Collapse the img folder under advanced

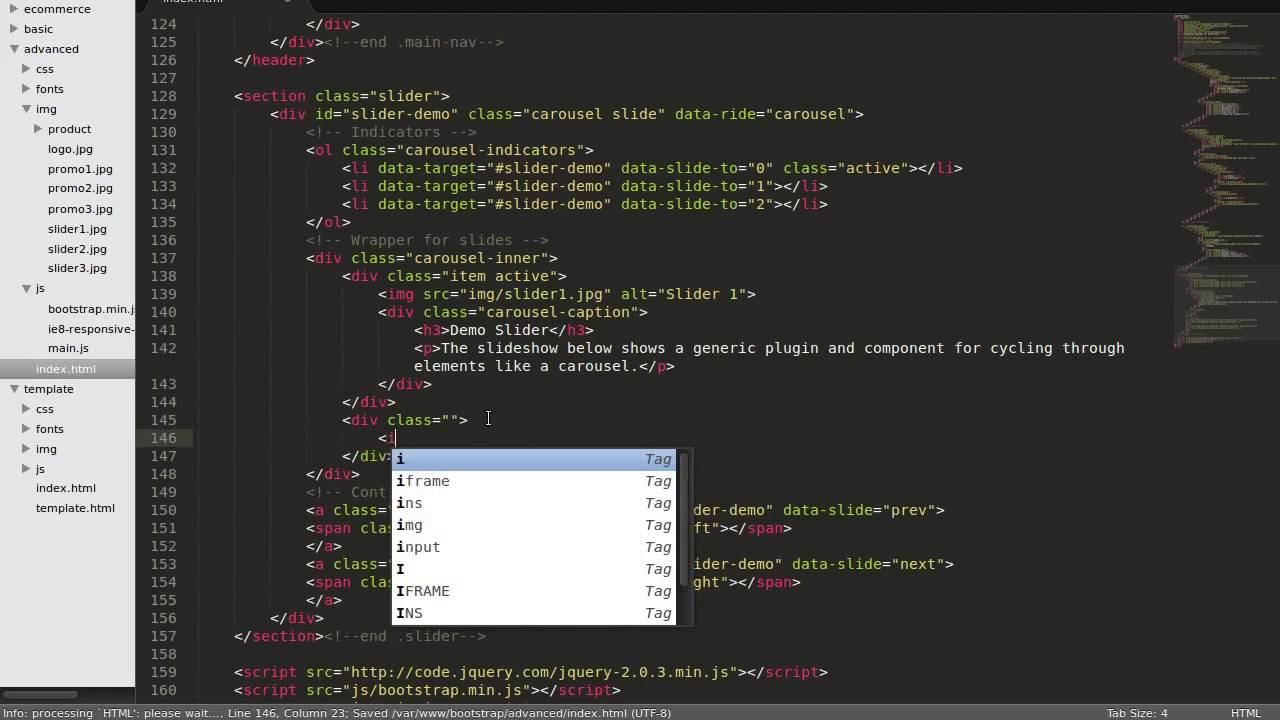tap(27, 109)
